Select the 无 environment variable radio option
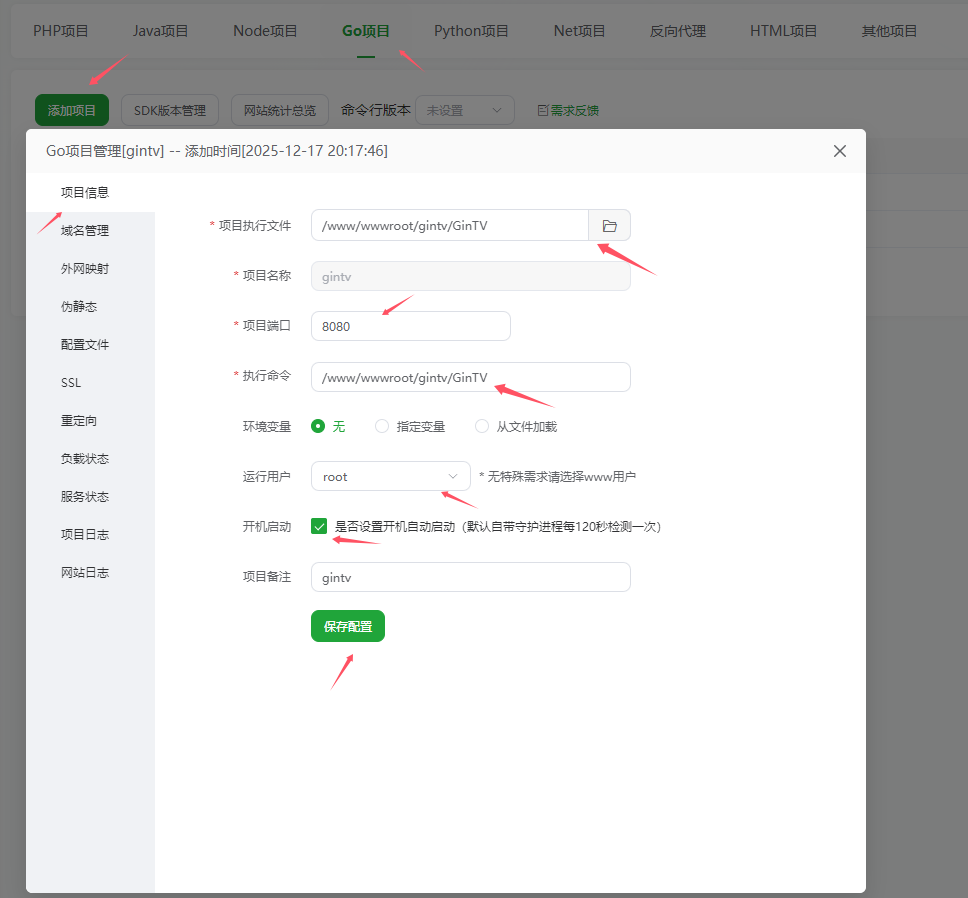 (318, 426)
